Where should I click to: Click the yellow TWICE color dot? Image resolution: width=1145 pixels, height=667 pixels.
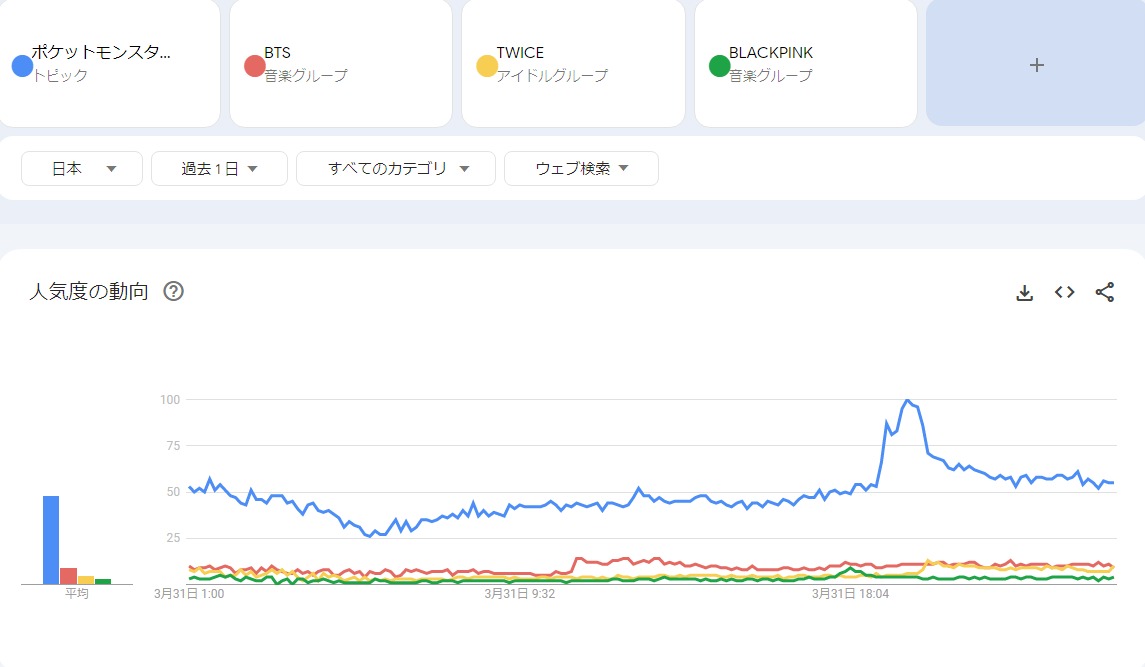(487, 66)
